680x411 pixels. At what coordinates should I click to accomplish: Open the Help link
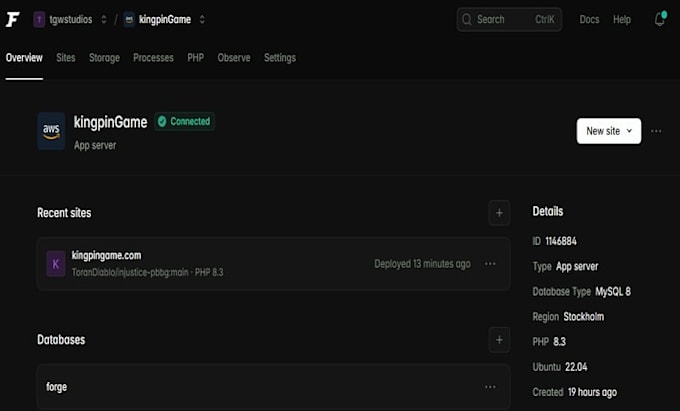(621, 20)
